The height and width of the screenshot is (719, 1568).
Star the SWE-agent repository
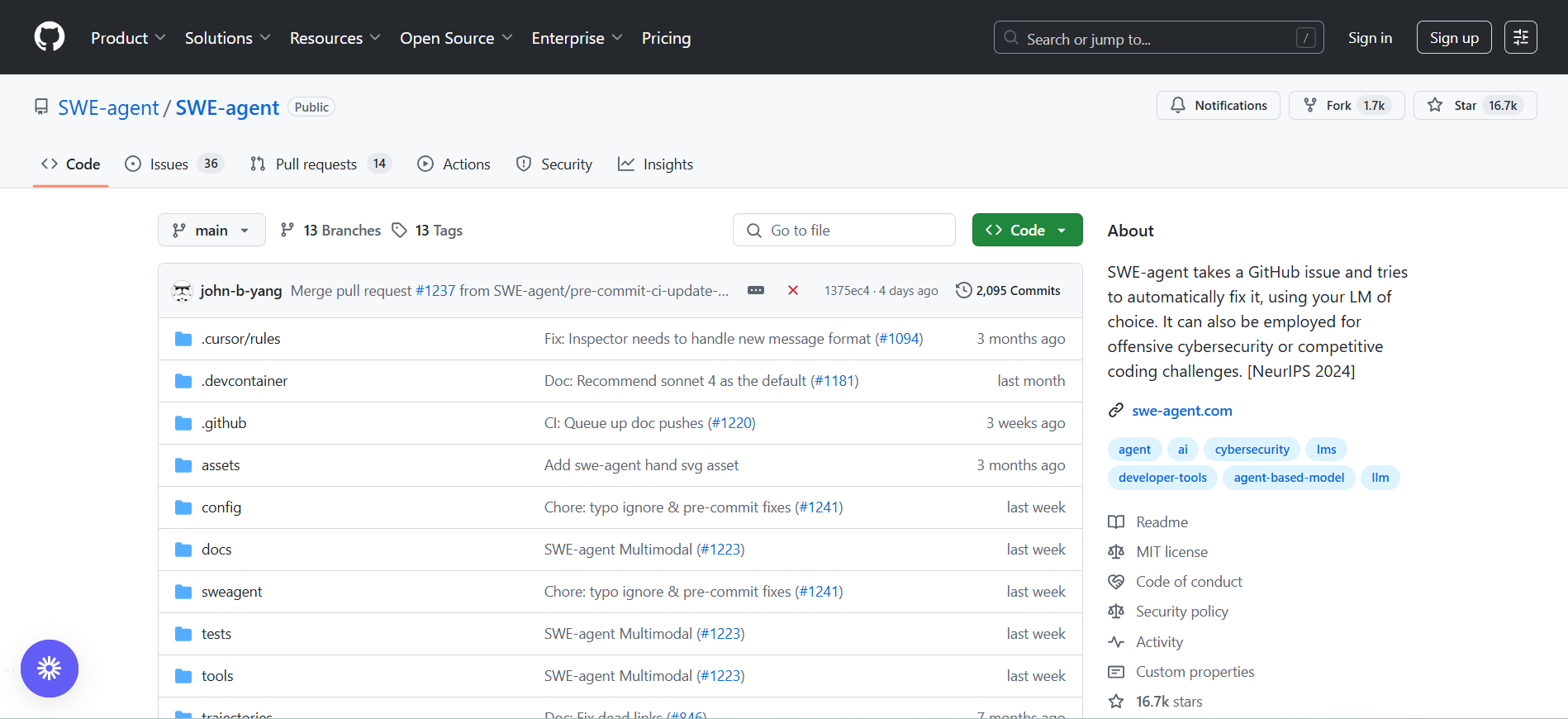tap(1475, 105)
